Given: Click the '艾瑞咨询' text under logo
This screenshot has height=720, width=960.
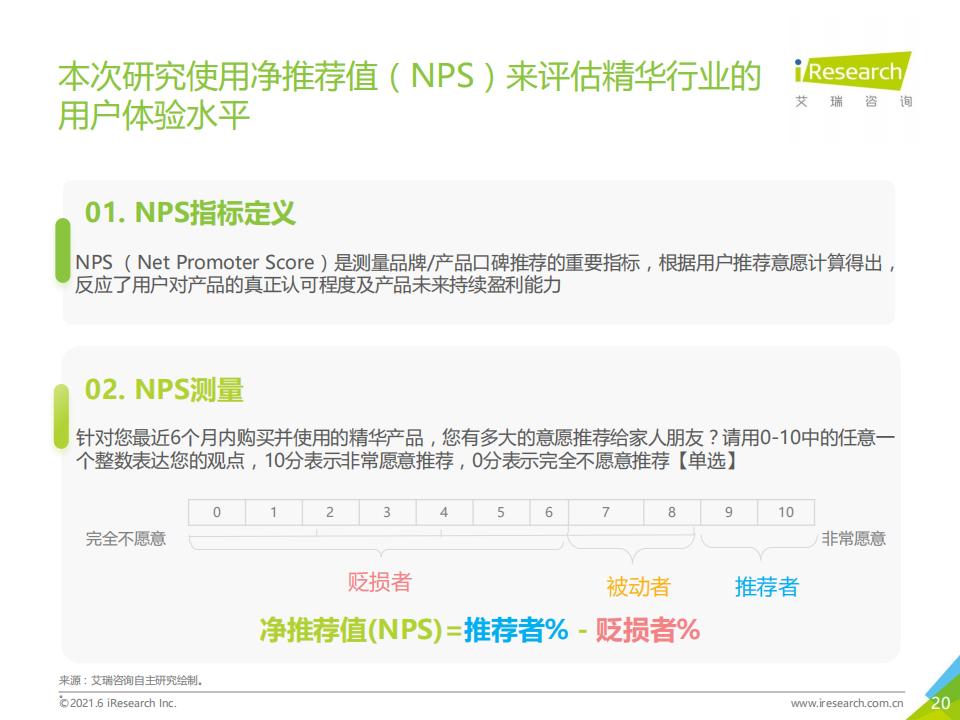Looking at the screenshot, I should click(x=853, y=101).
